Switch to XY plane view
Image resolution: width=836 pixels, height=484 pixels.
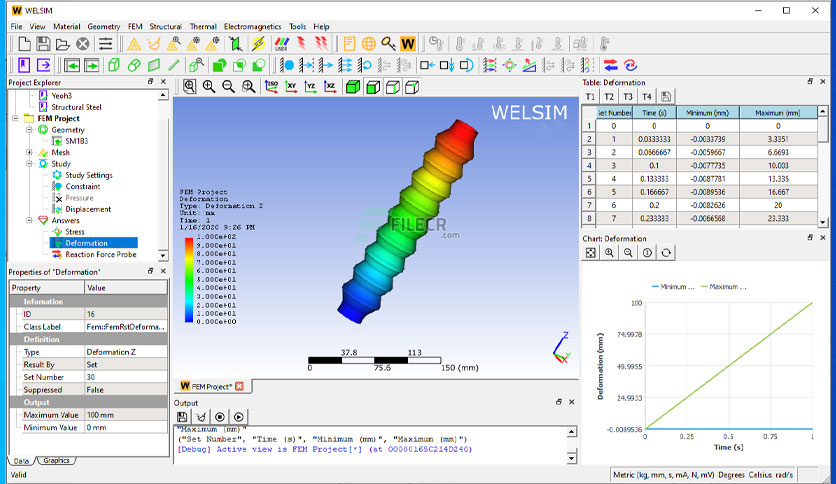pyautogui.click(x=291, y=86)
